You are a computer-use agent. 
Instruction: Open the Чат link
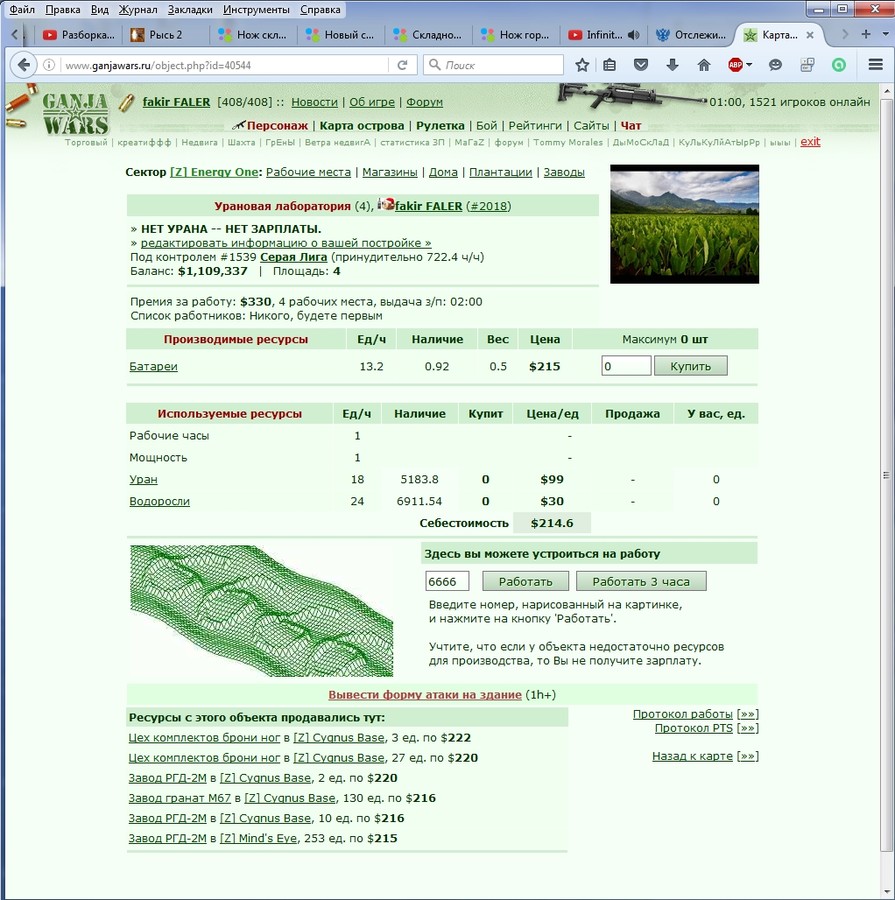point(630,126)
